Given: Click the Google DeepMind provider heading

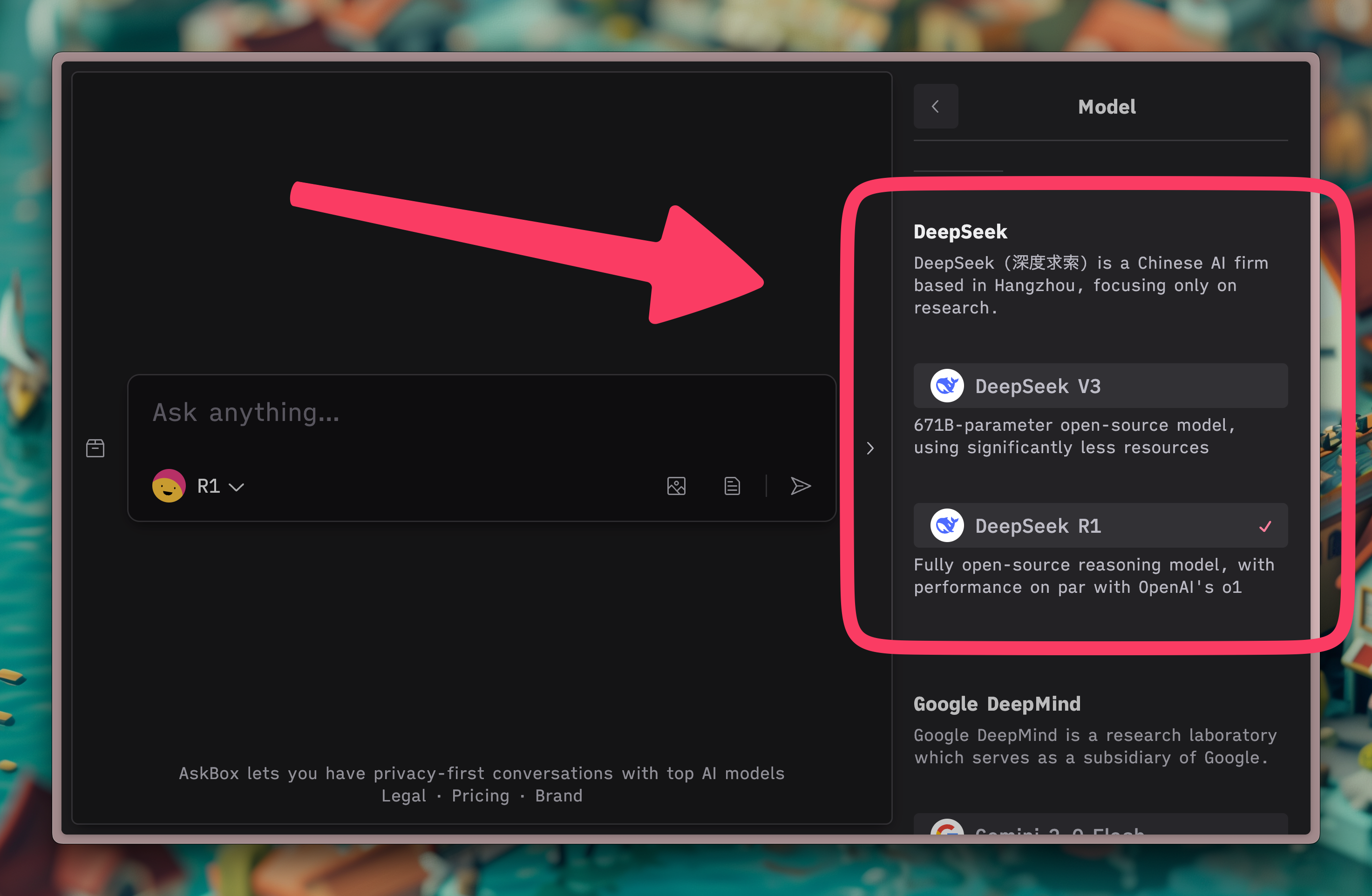Looking at the screenshot, I should pyautogui.click(x=997, y=704).
